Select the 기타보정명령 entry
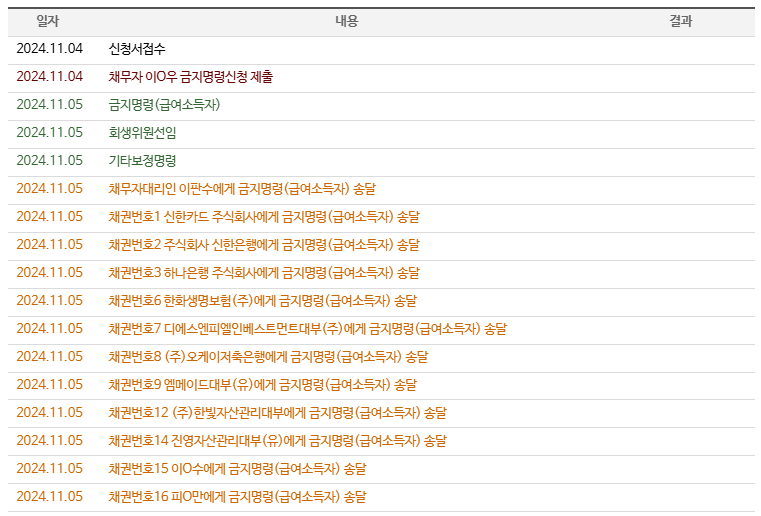 click(x=142, y=161)
